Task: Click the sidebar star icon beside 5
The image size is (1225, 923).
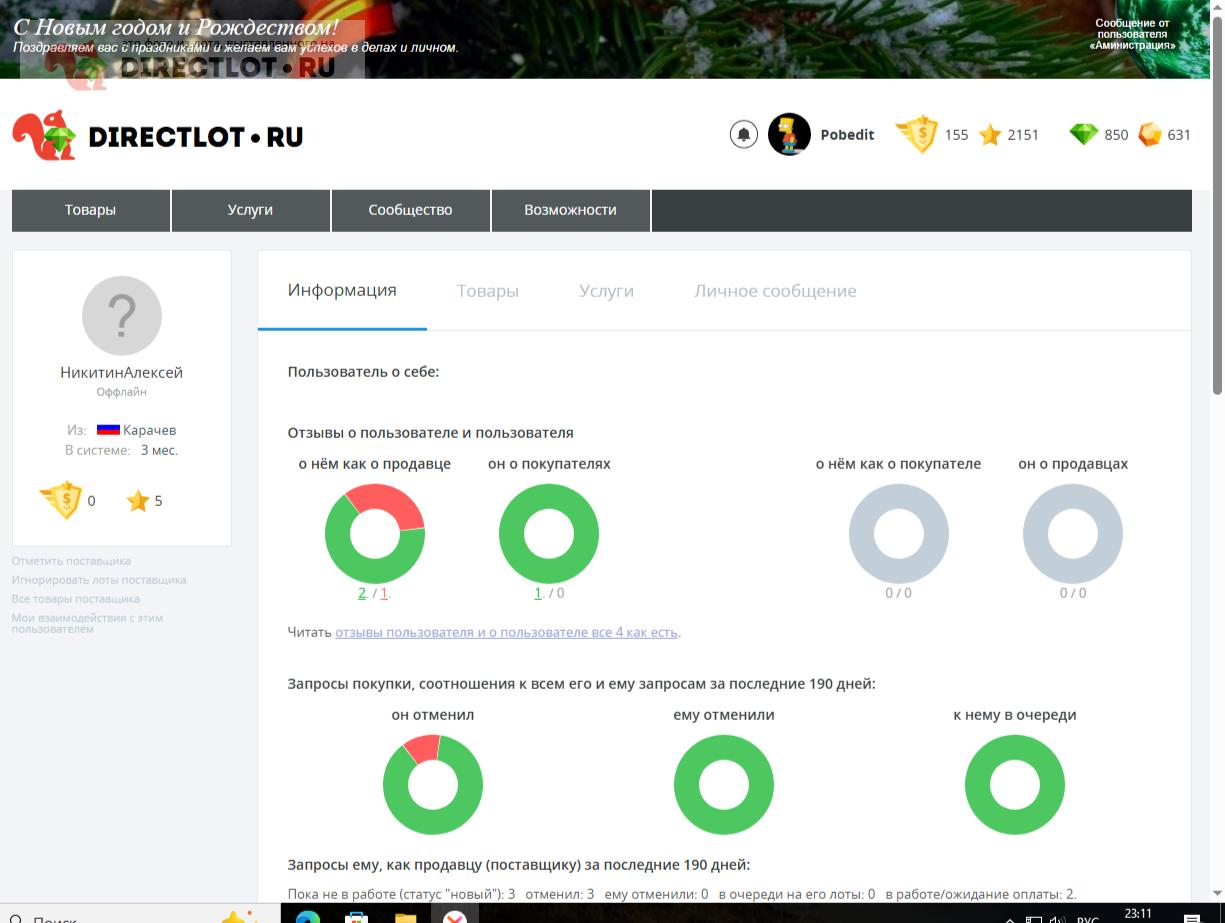Action: (x=138, y=501)
